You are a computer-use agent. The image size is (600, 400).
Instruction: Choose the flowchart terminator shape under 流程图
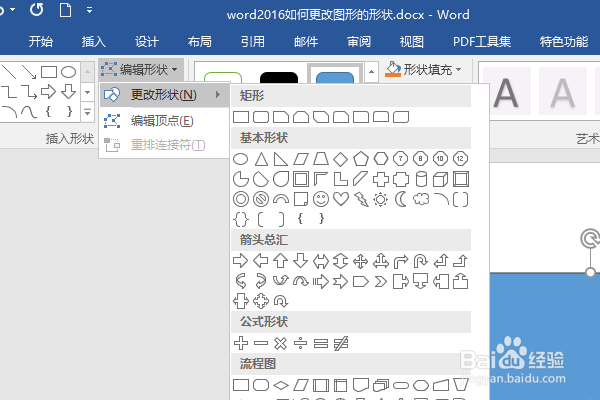click(x=401, y=385)
